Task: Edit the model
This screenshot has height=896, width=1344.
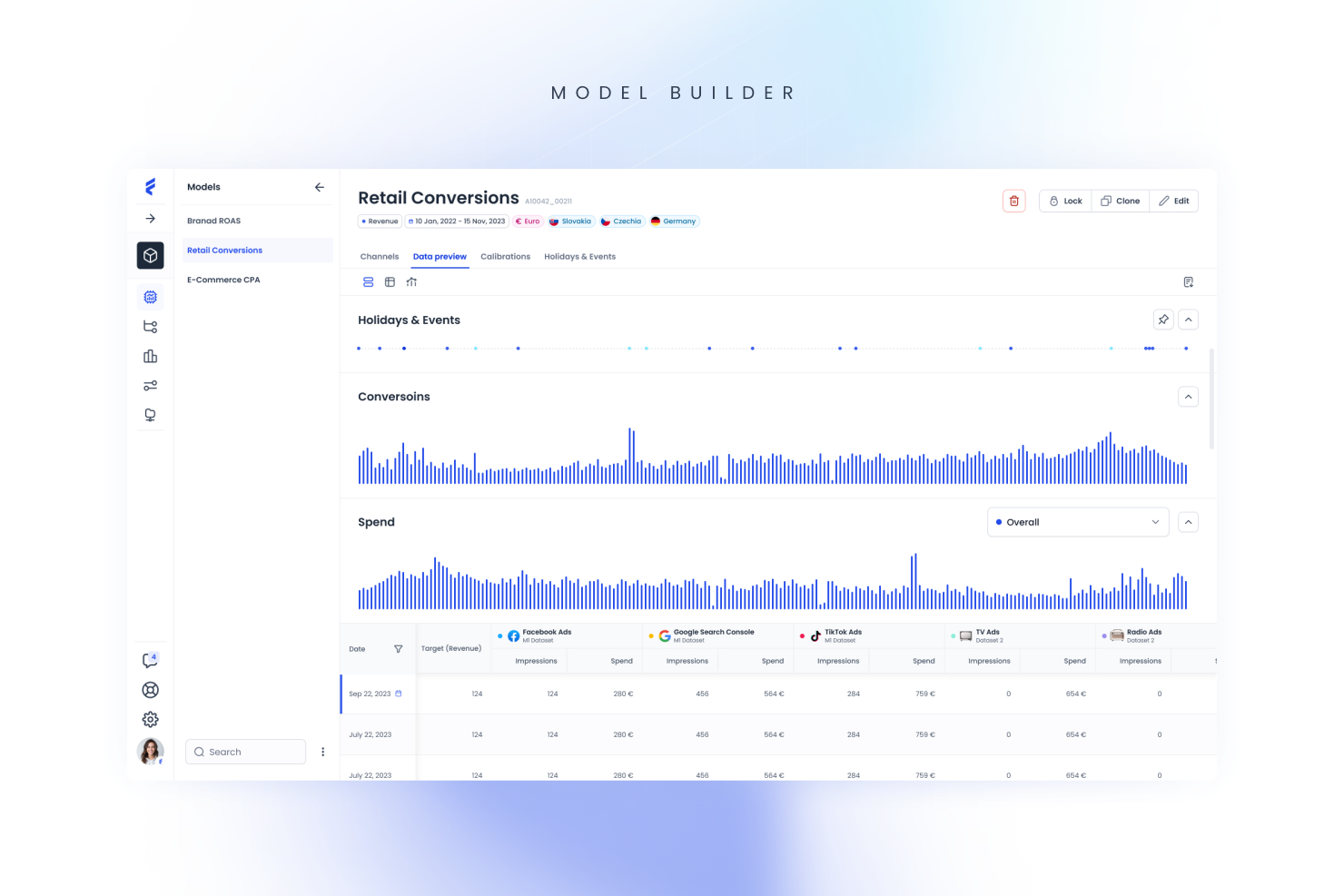Action: point(1173,201)
